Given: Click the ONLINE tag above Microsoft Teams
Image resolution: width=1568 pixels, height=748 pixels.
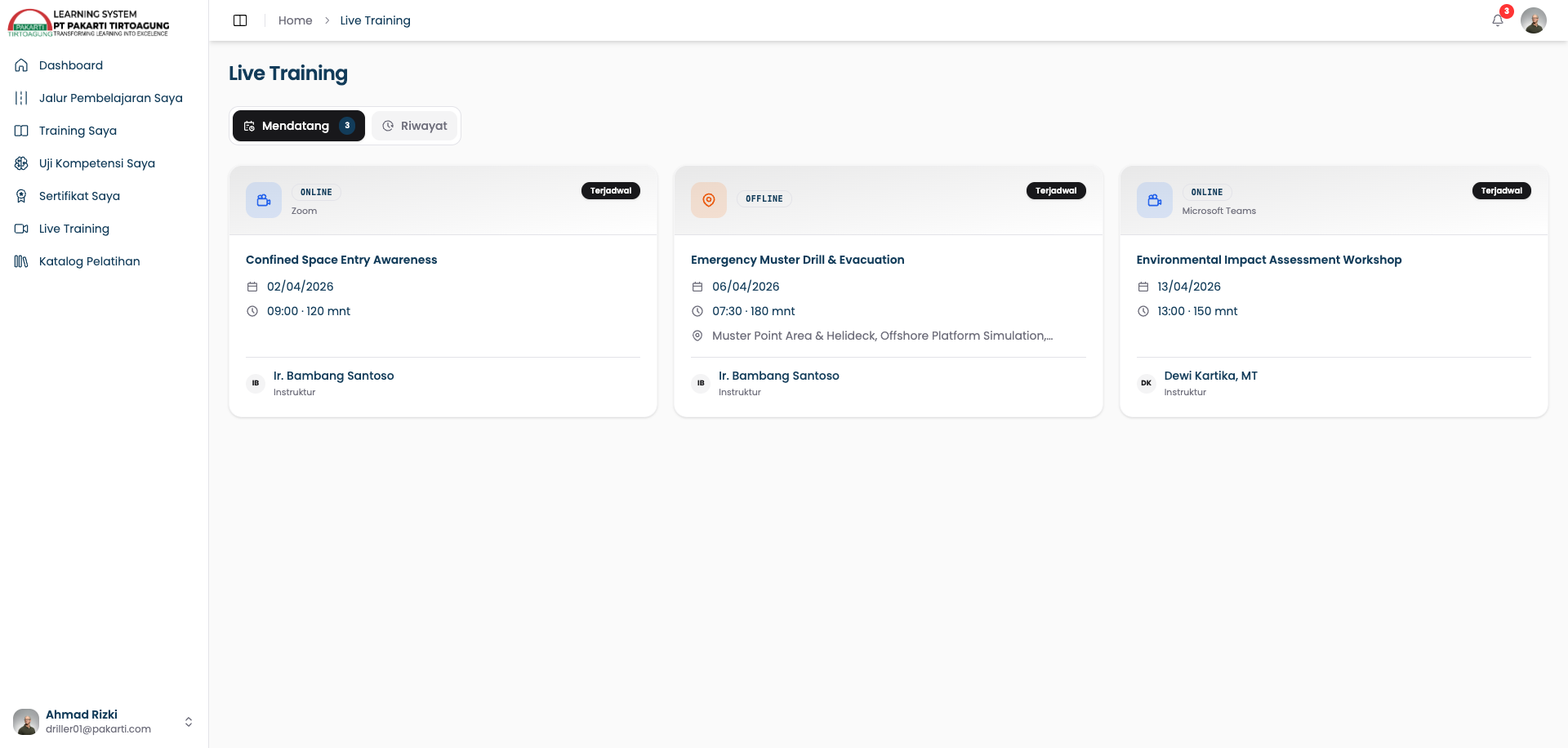Looking at the screenshot, I should point(1207,193).
